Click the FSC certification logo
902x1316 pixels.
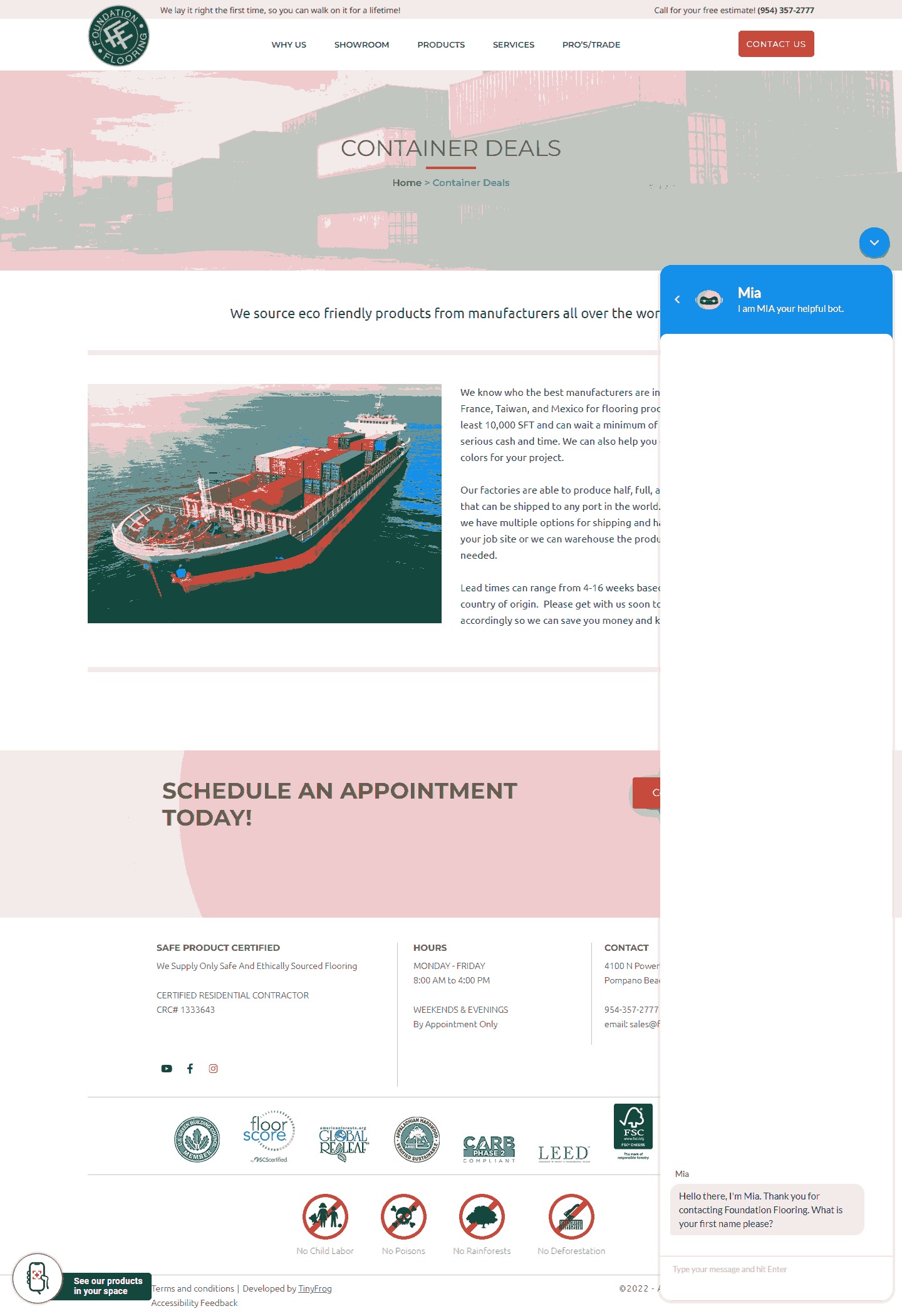pyautogui.click(x=633, y=1132)
